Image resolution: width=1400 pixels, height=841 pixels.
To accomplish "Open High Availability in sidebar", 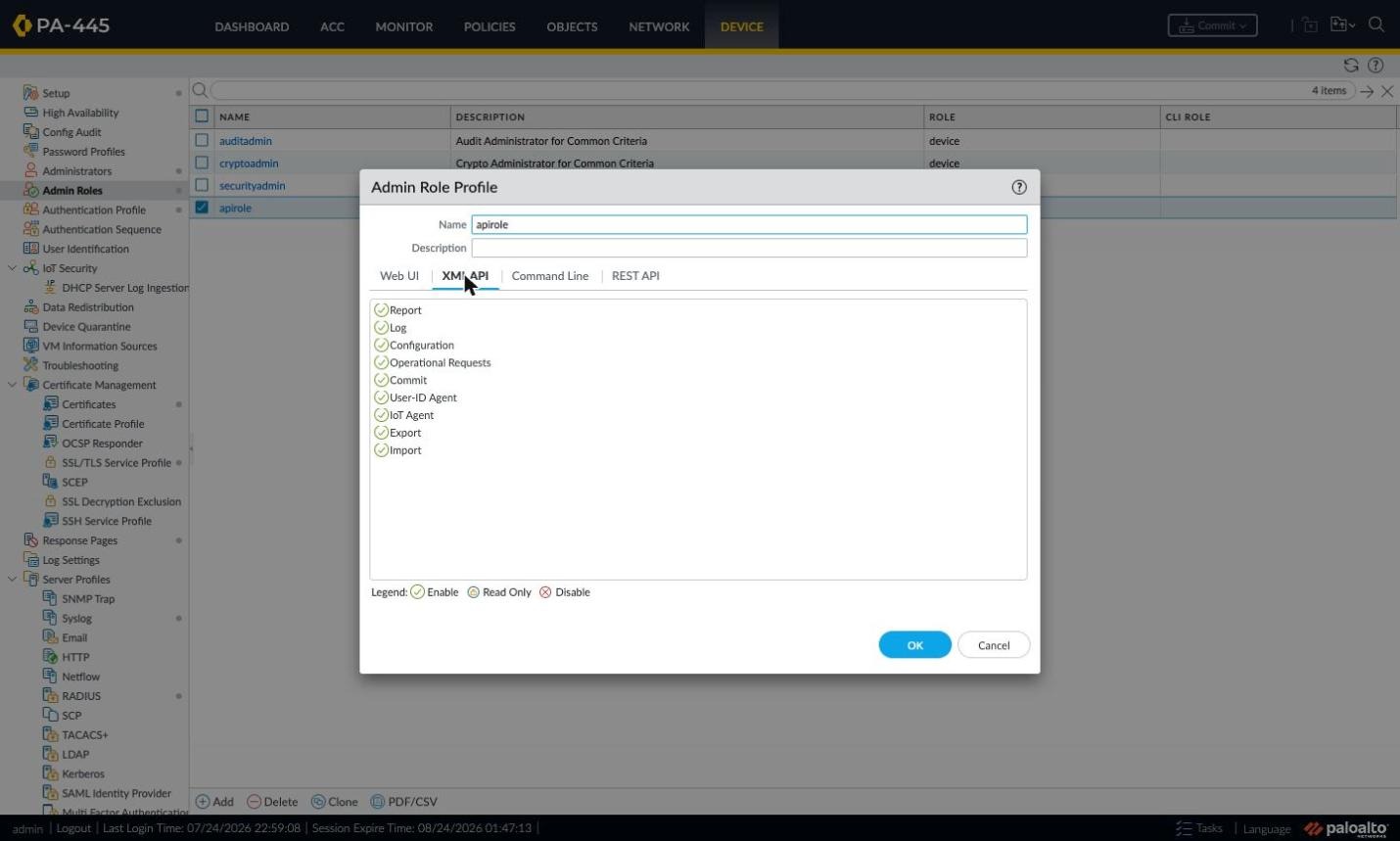I will click(80, 113).
